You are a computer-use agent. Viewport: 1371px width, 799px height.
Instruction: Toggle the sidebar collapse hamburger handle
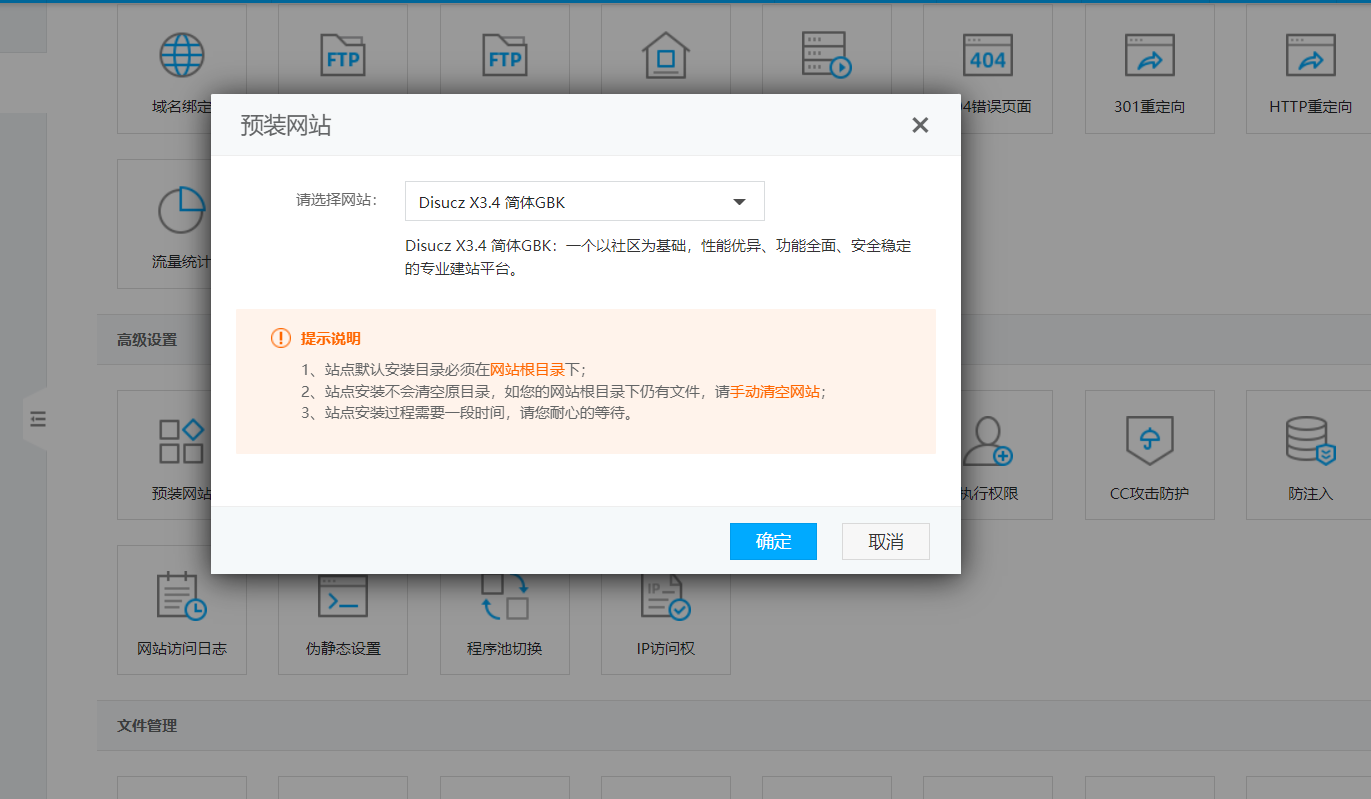37,419
